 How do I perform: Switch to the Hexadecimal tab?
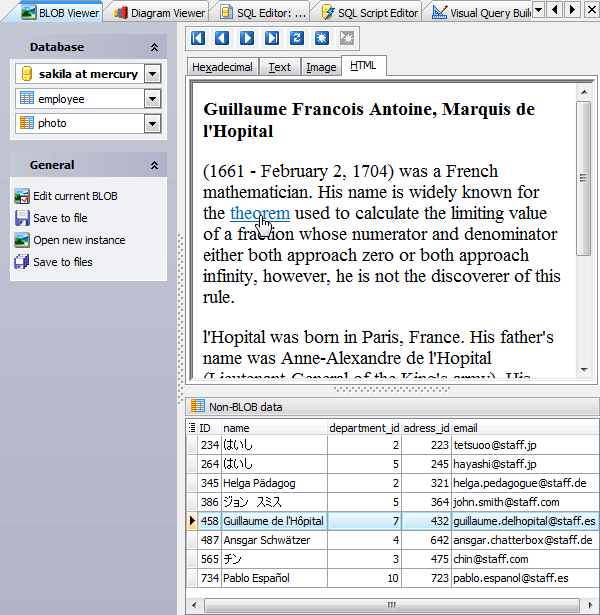(x=222, y=67)
